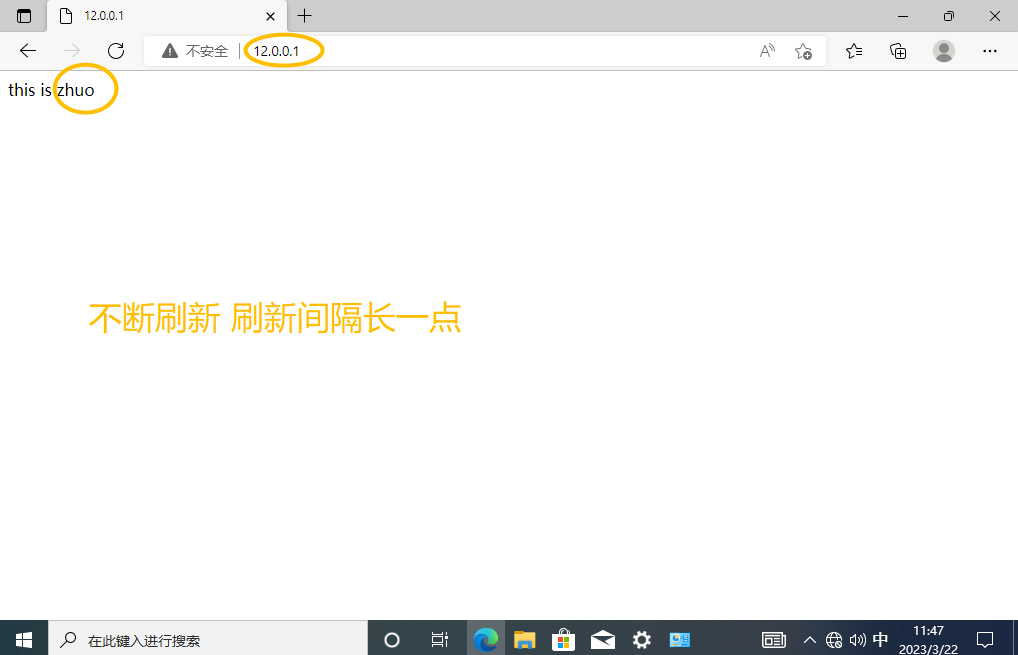Click the not secure label text
Image resolution: width=1018 pixels, height=655 pixels.
click(x=207, y=51)
